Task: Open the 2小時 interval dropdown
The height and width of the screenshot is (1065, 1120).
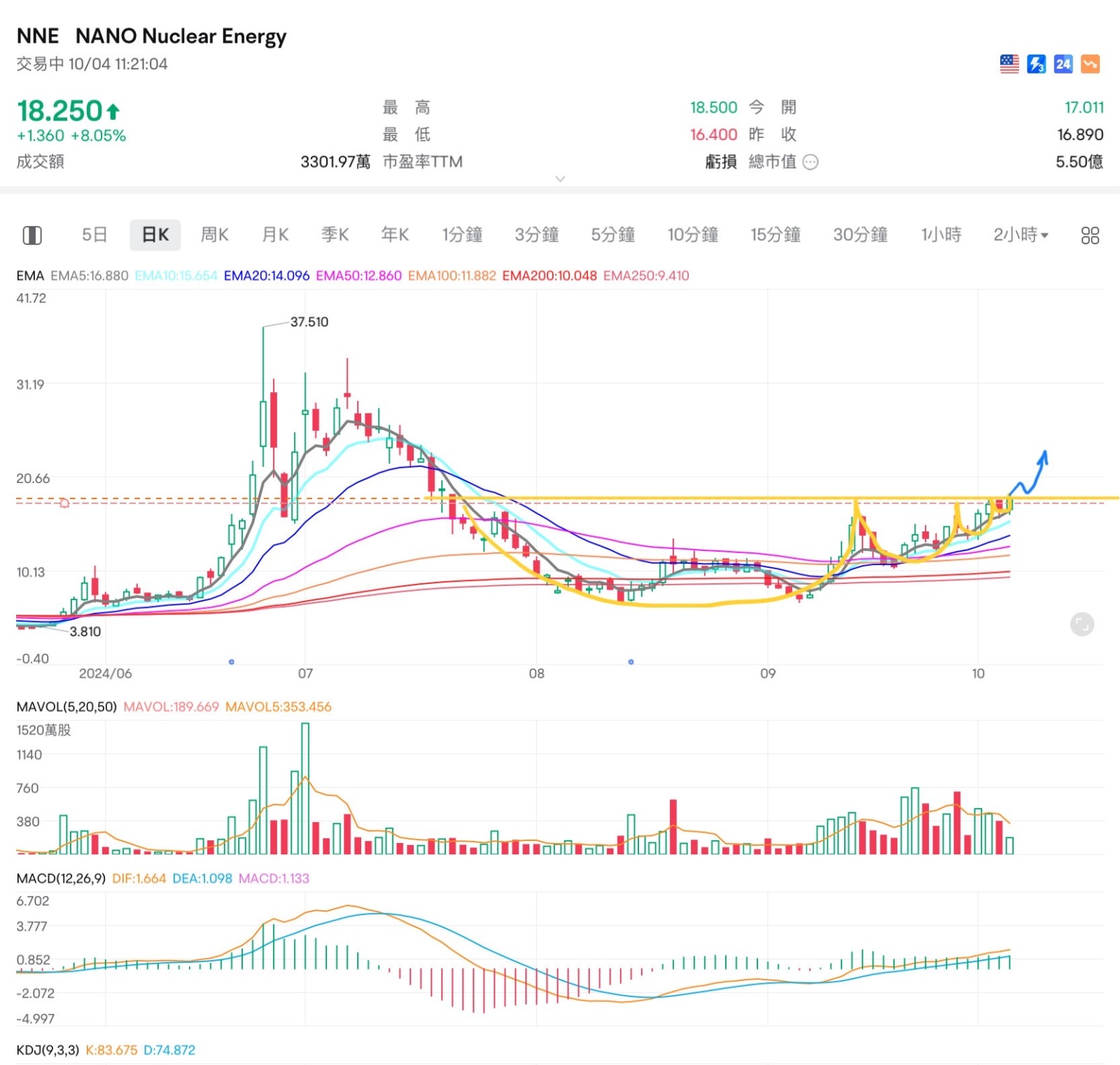Action: tap(1021, 235)
